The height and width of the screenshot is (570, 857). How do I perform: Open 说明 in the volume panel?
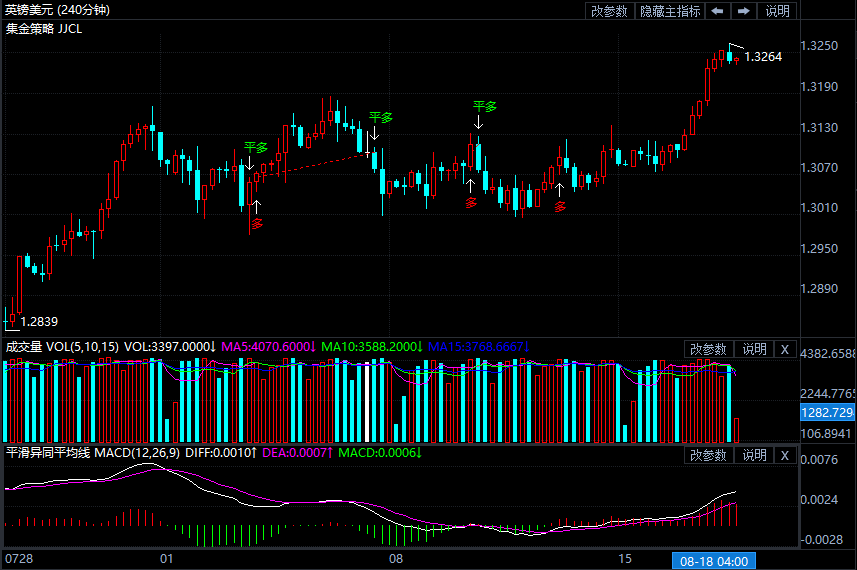tap(754, 349)
